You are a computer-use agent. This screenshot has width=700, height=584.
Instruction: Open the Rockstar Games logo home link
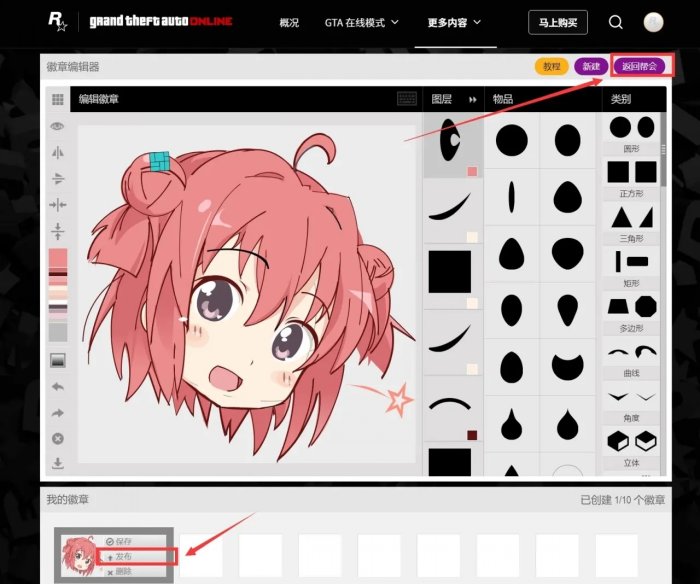[x=57, y=21]
